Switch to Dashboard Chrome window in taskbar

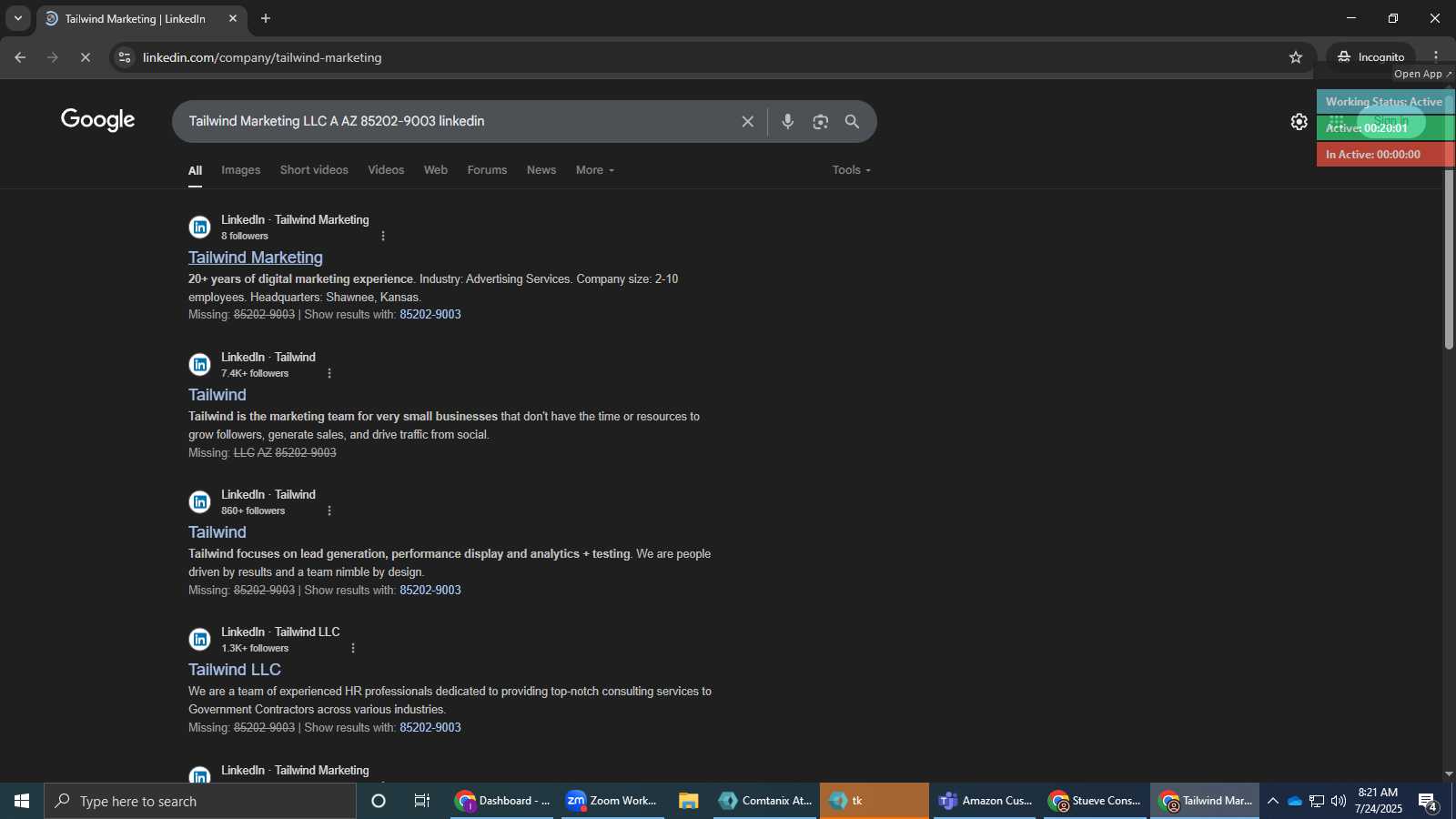[502, 801]
